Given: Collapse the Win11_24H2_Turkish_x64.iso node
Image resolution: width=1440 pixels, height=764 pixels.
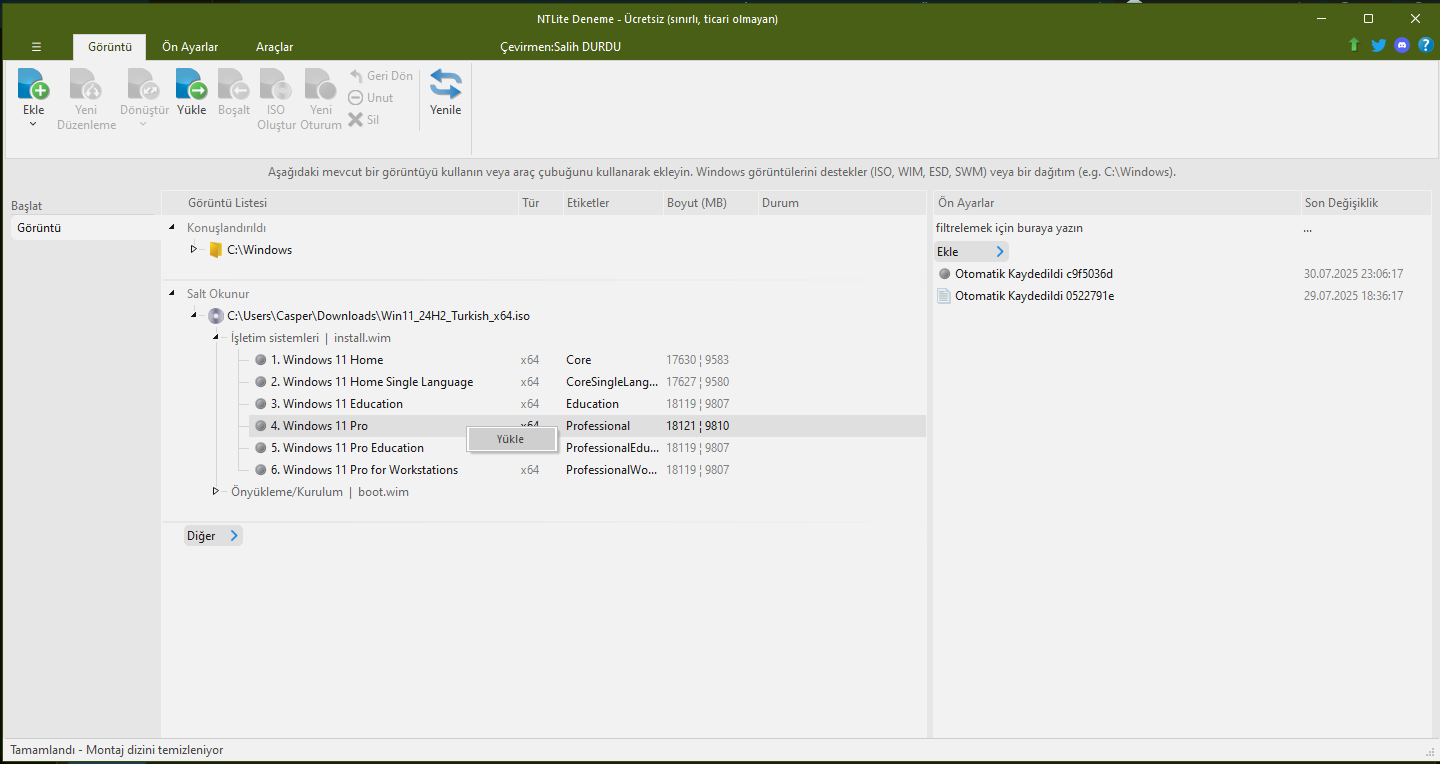Looking at the screenshot, I should pos(193,316).
